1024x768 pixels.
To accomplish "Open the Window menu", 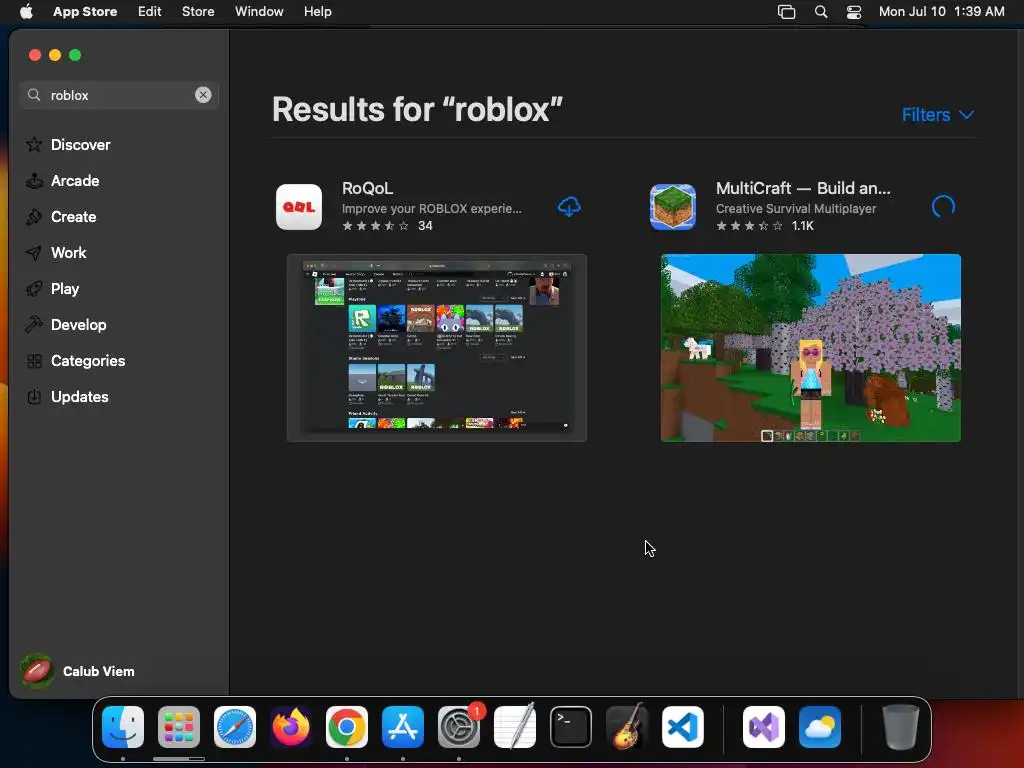I will click(x=259, y=12).
